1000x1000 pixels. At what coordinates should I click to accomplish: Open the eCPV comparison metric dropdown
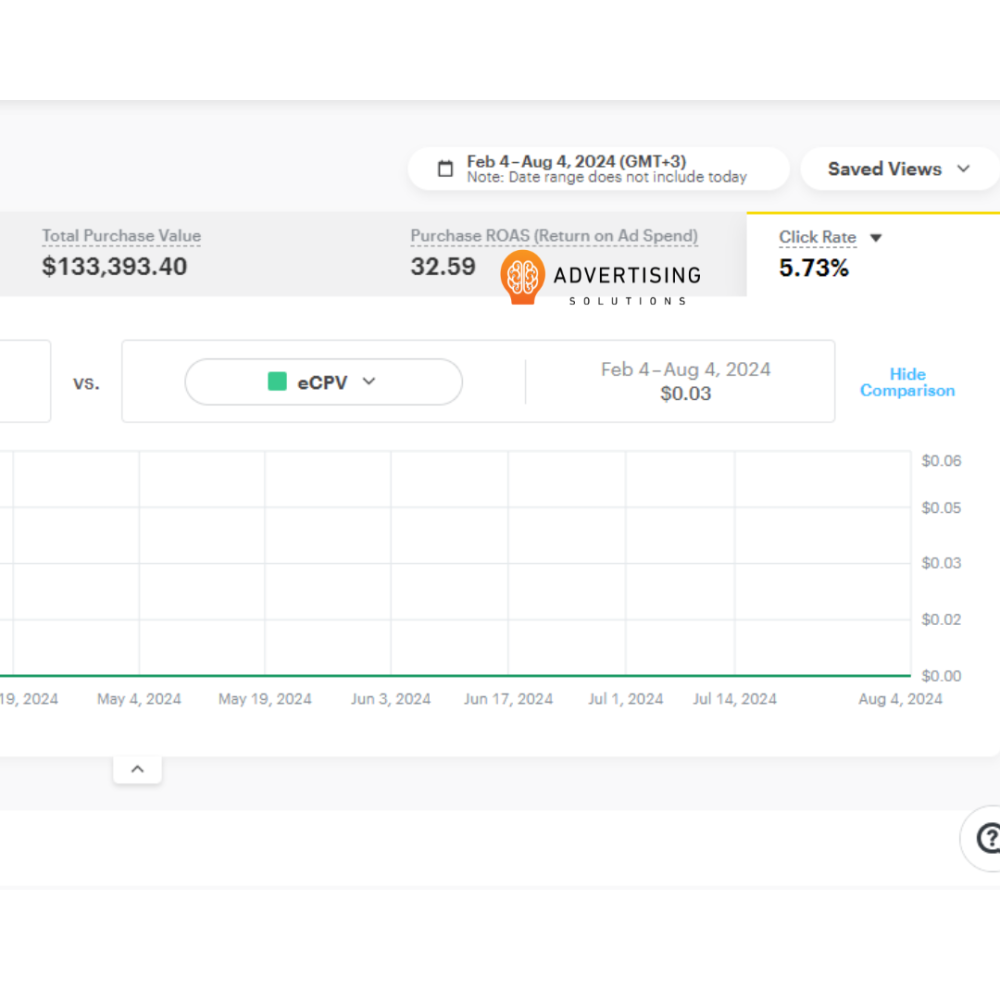pyautogui.click(x=323, y=382)
